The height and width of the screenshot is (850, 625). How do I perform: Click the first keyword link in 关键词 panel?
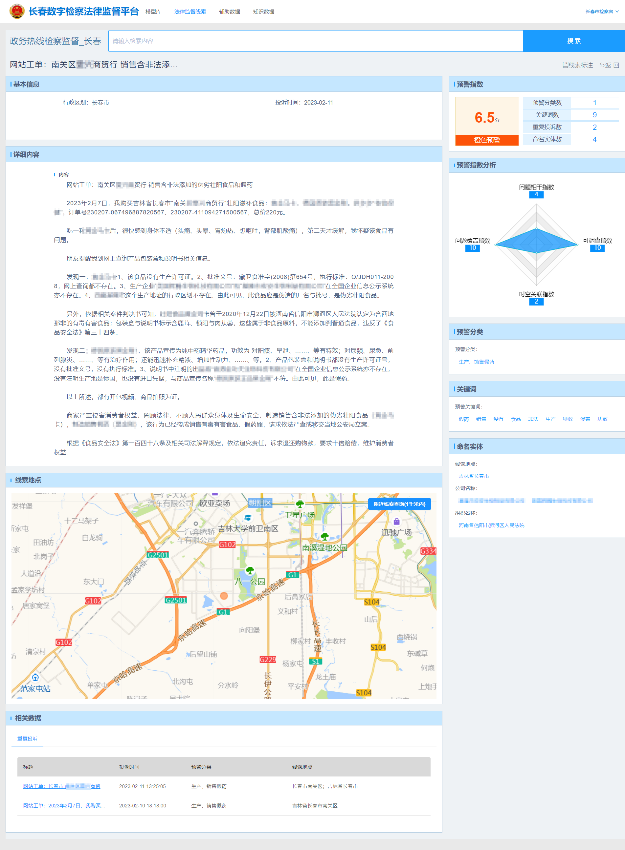click(464, 420)
